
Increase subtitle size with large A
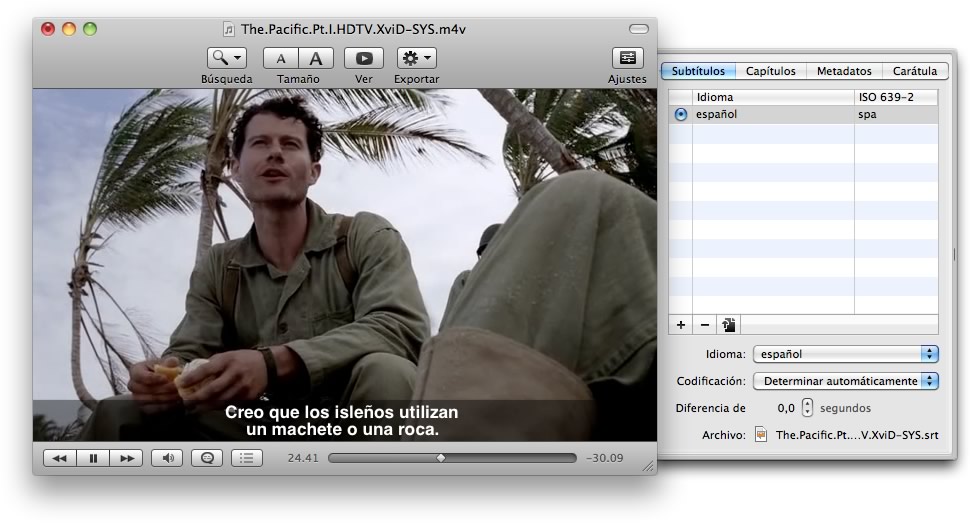click(316, 58)
